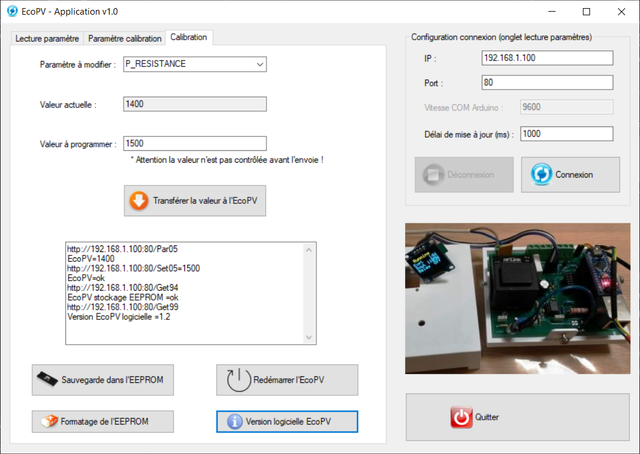Close the EcoPV application window
640x454 pixels.
[x=621, y=11]
